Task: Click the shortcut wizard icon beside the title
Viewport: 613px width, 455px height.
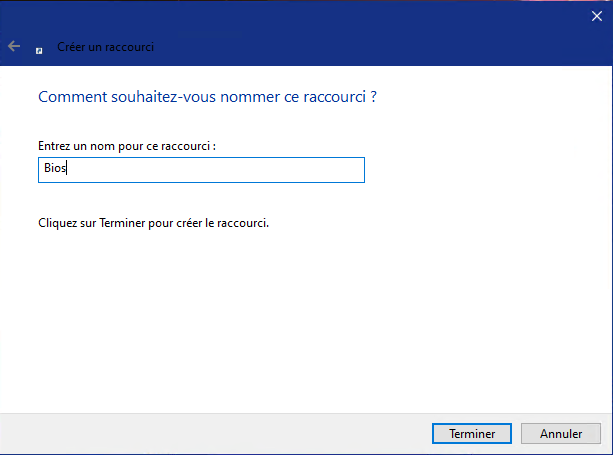Action: pos(39,48)
